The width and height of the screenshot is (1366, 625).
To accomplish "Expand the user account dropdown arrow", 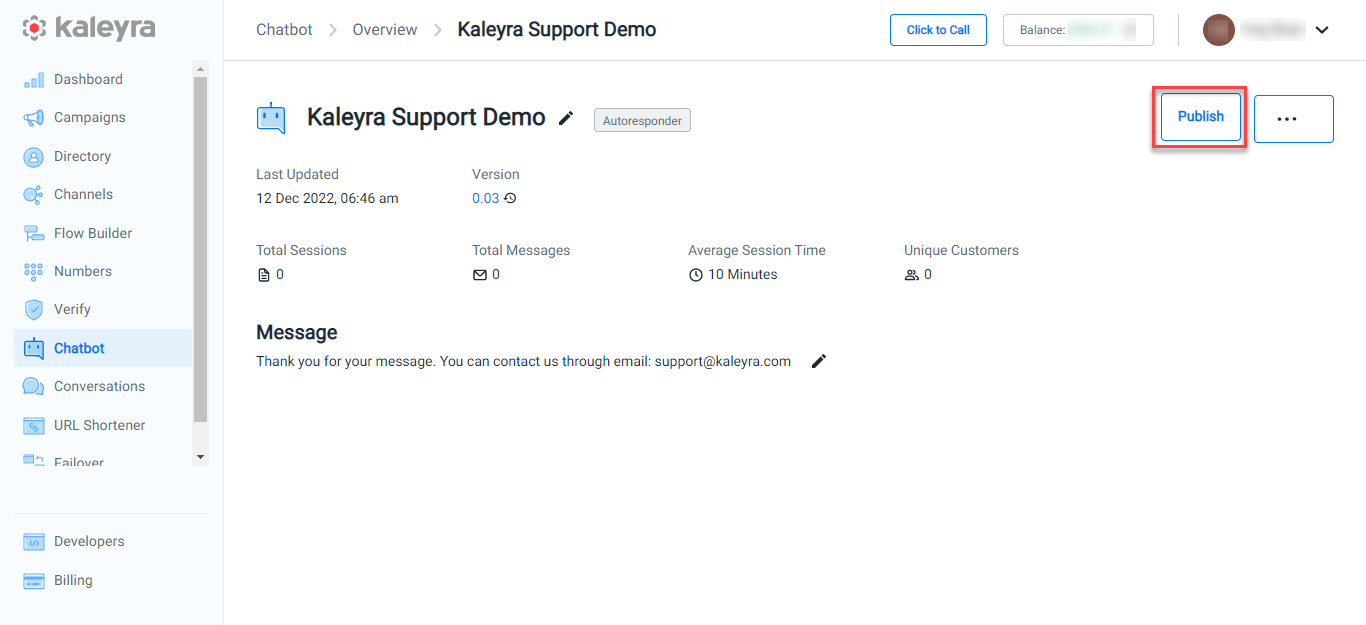I will [1322, 30].
